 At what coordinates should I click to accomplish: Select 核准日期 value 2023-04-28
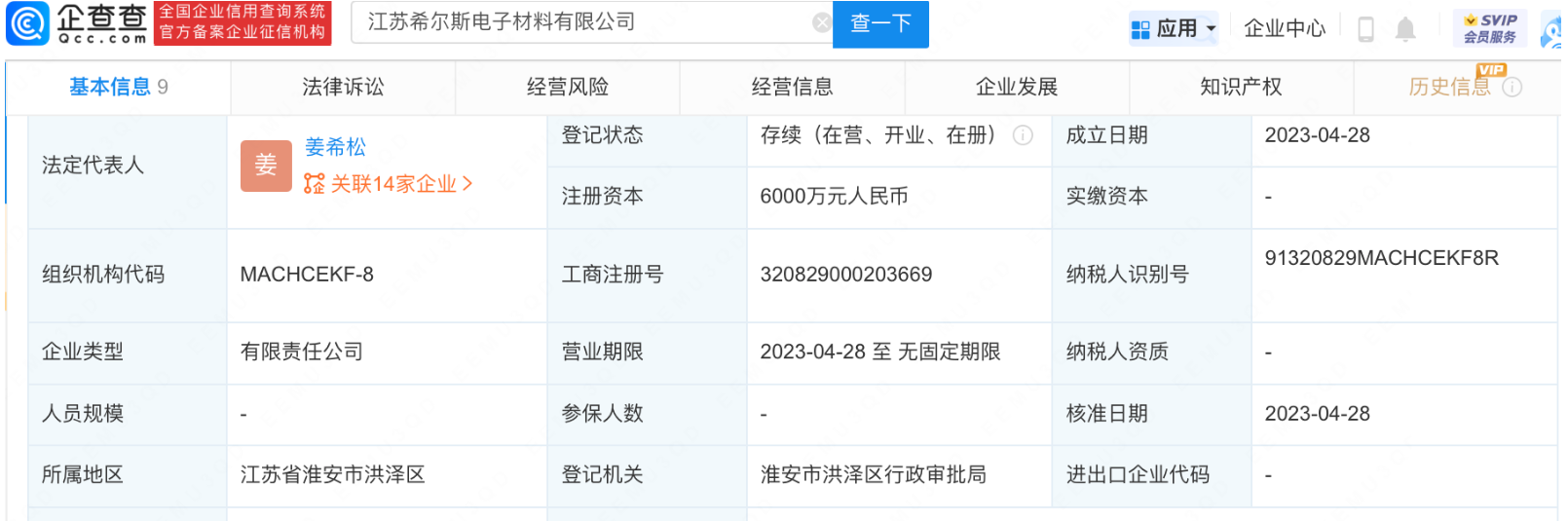tap(1317, 414)
